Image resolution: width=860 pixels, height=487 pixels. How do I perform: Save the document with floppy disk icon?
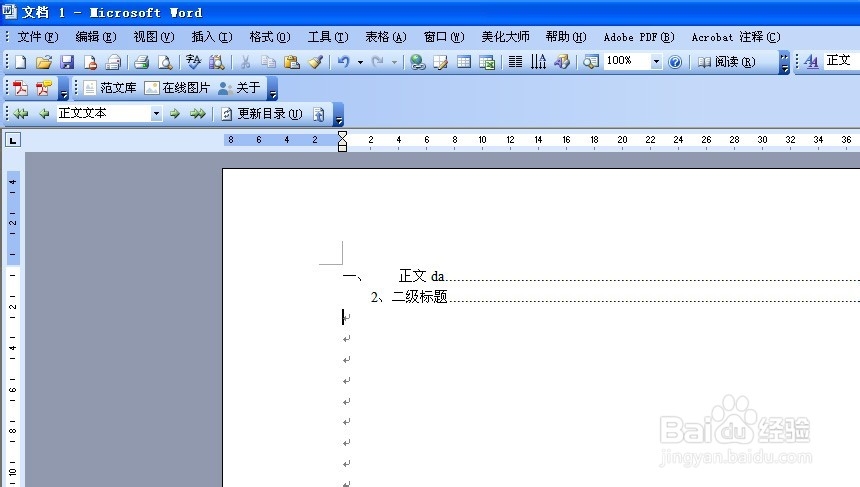coord(67,61)
